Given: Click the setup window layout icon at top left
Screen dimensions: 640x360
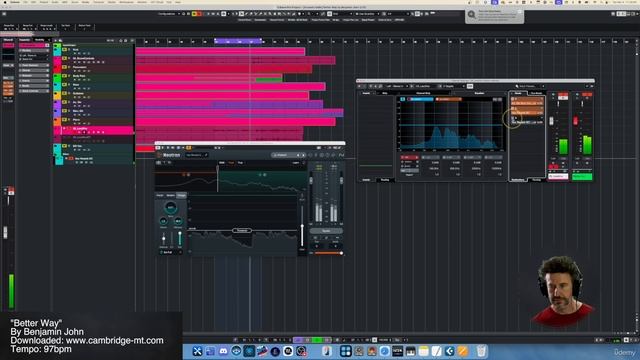Looking at the screenshot, I should (x=4, y=14).
